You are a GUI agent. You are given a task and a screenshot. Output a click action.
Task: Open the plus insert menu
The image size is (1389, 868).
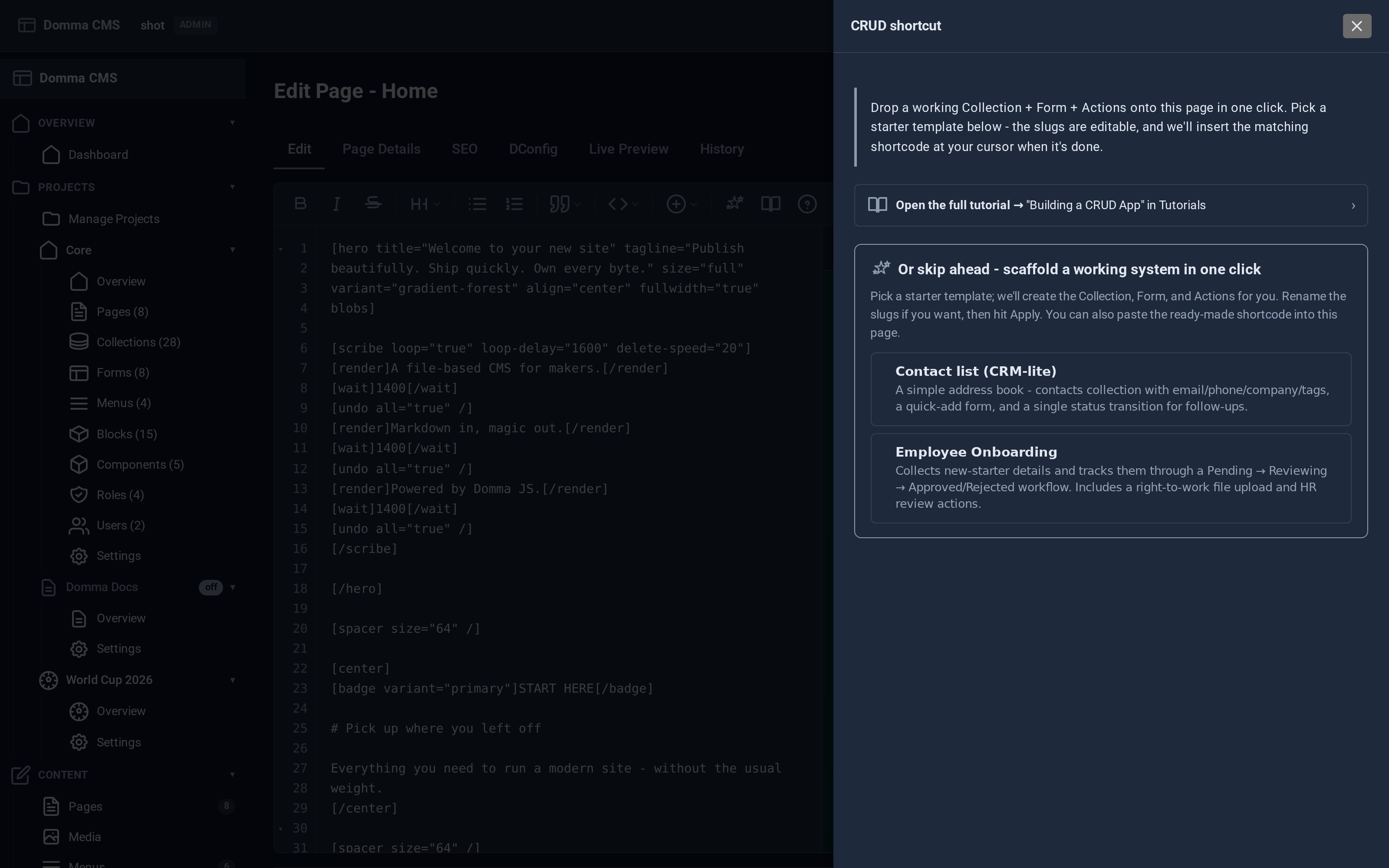coord(682,204)
